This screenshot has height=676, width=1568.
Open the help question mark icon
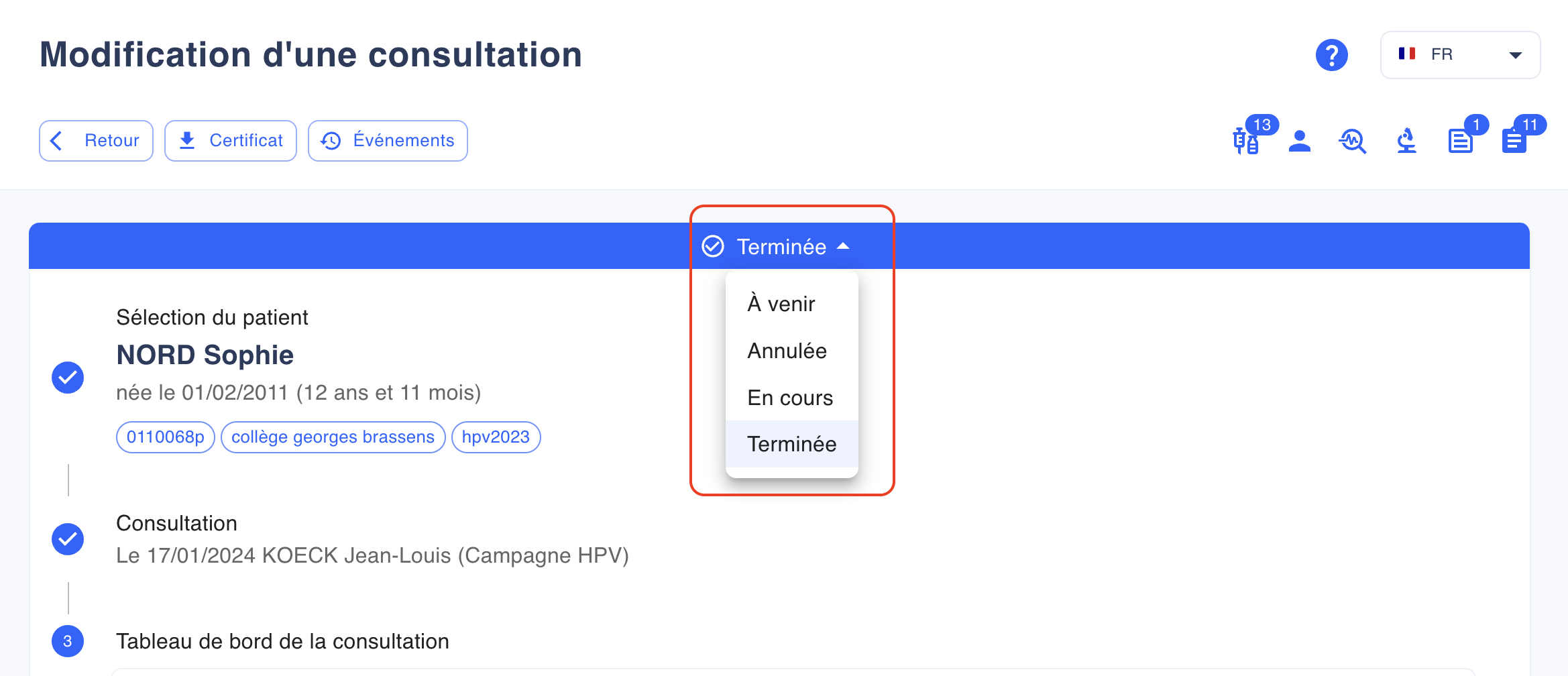click(1331, 55)
